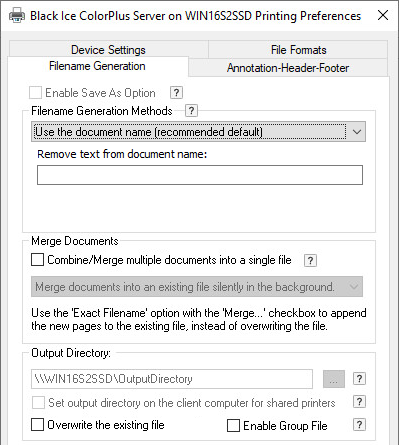
Task: Click the Remove text from document name field
Action: 200,175
